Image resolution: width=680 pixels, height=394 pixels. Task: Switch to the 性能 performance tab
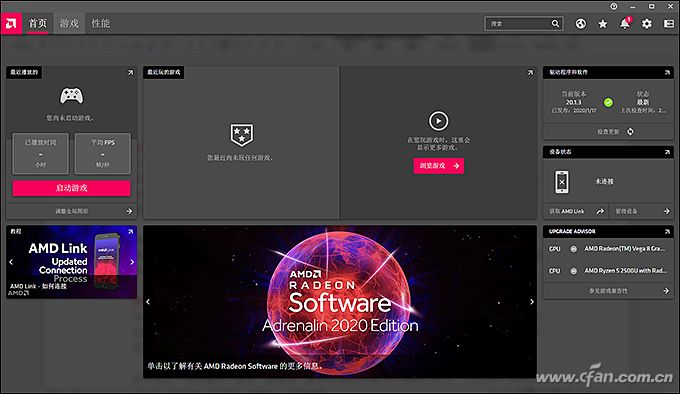point(101,23)
